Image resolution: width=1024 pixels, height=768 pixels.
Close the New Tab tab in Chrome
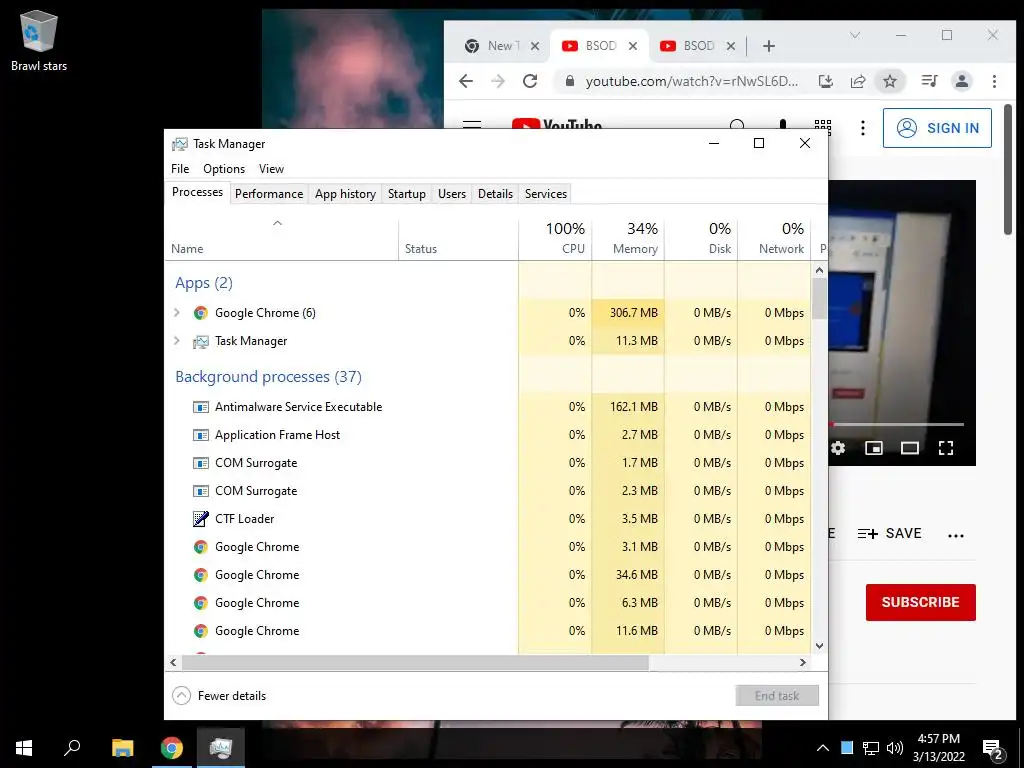pos(535,46)
